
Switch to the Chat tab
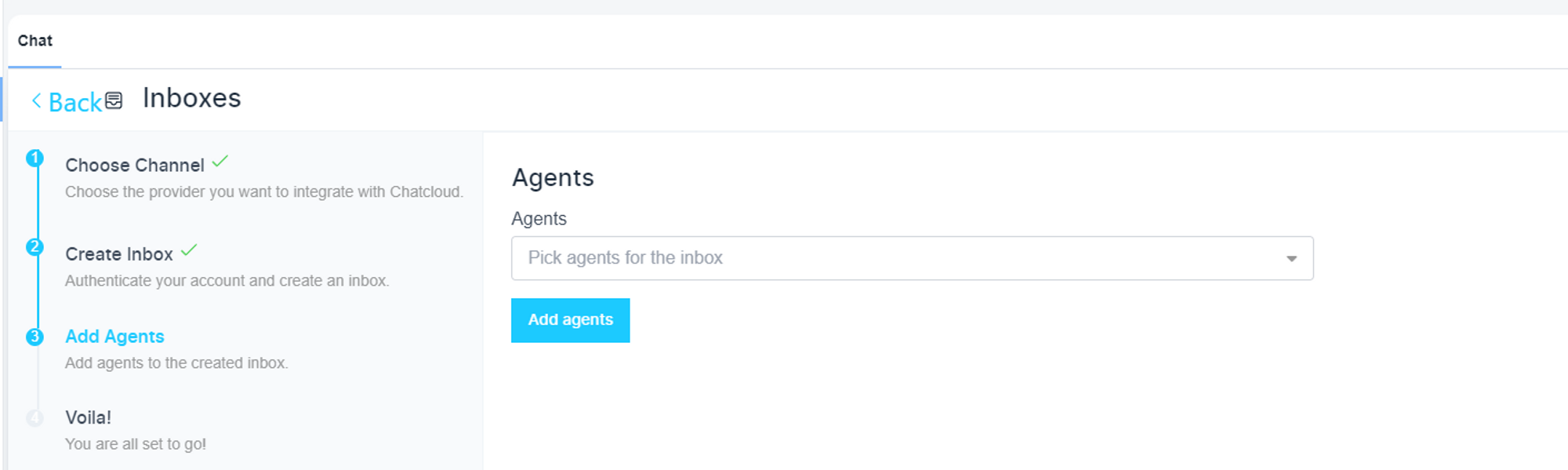point(35,41)
